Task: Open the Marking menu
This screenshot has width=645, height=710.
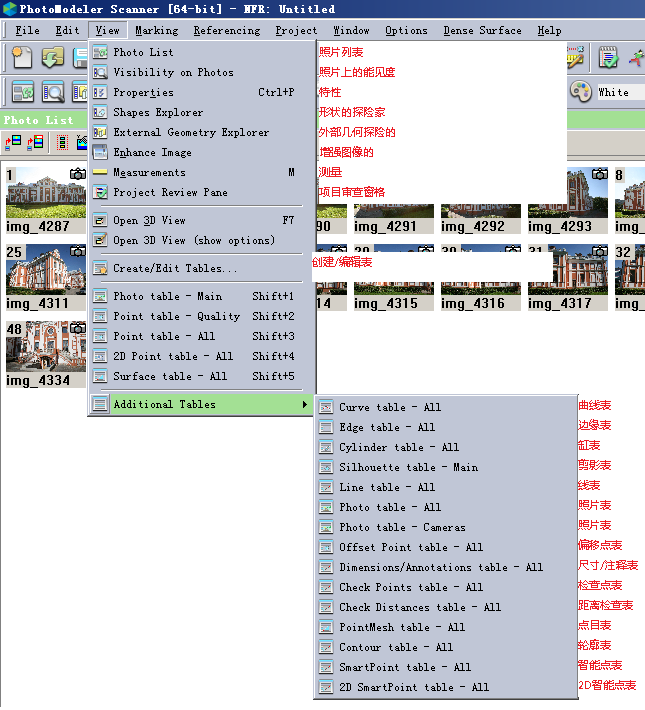Action: tap(157, 30)
